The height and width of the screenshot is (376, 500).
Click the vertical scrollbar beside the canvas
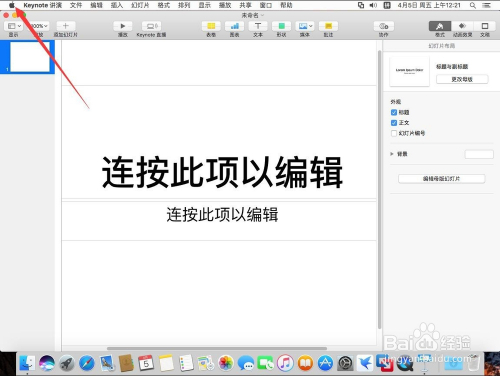coord(379,189)
